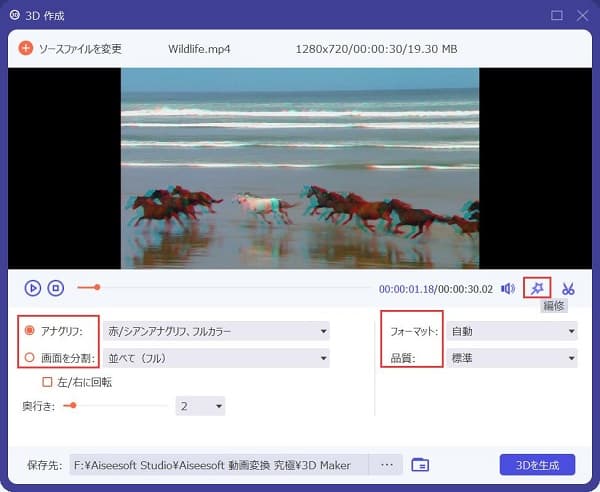Viewport: 600px width, 492px height.
Task: Open the 品質 dropdown set to 標準
Action: point(512,358)
